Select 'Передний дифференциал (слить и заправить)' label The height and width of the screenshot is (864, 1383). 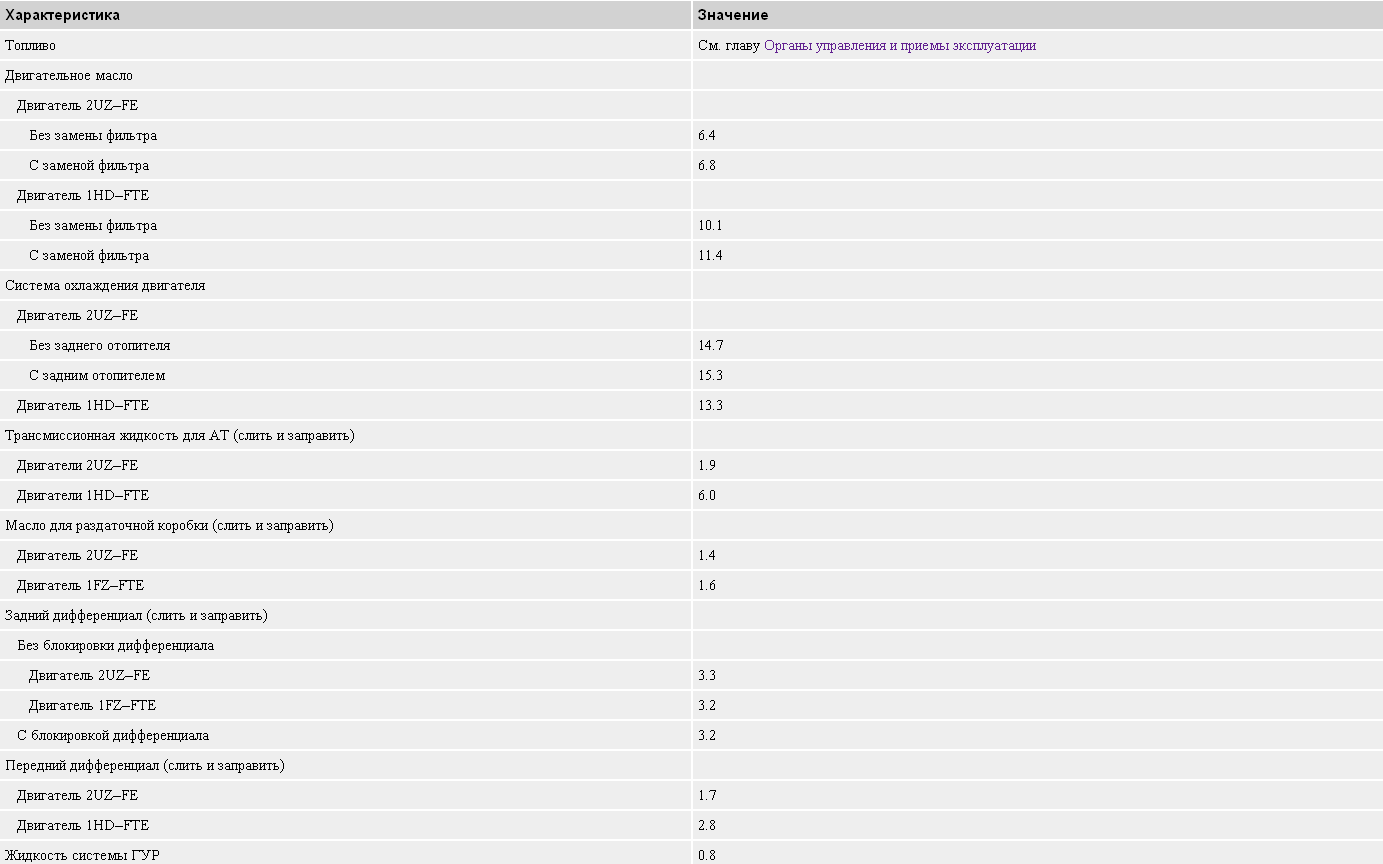[x=145, y=765]
